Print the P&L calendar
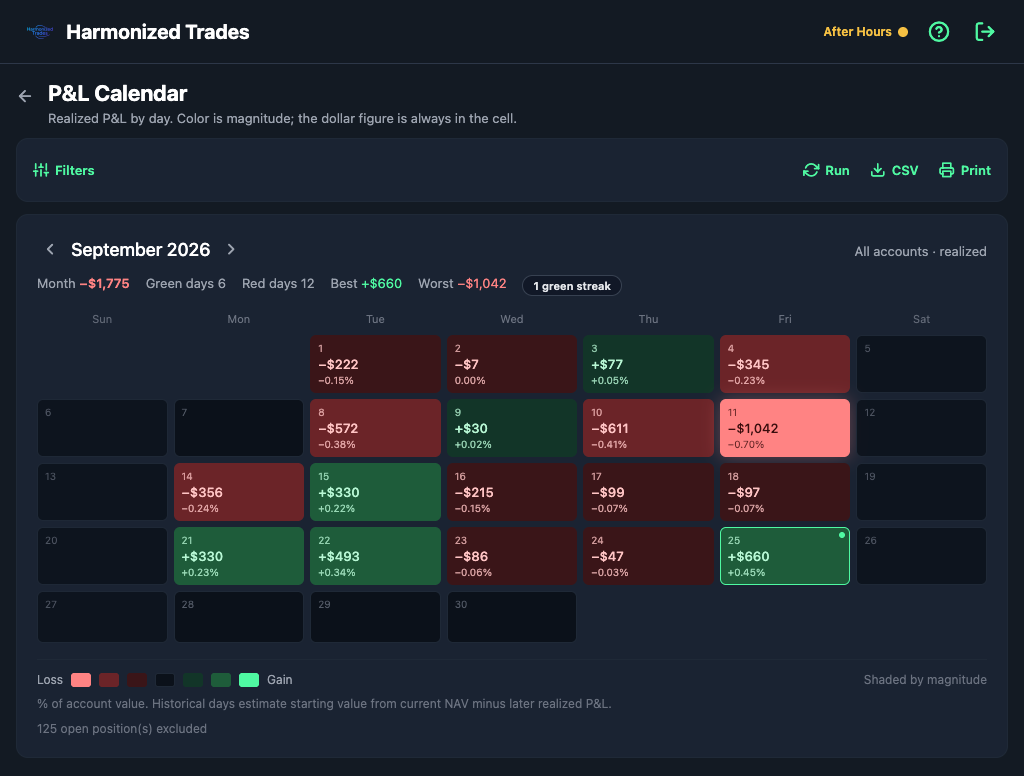 (965, 170)
